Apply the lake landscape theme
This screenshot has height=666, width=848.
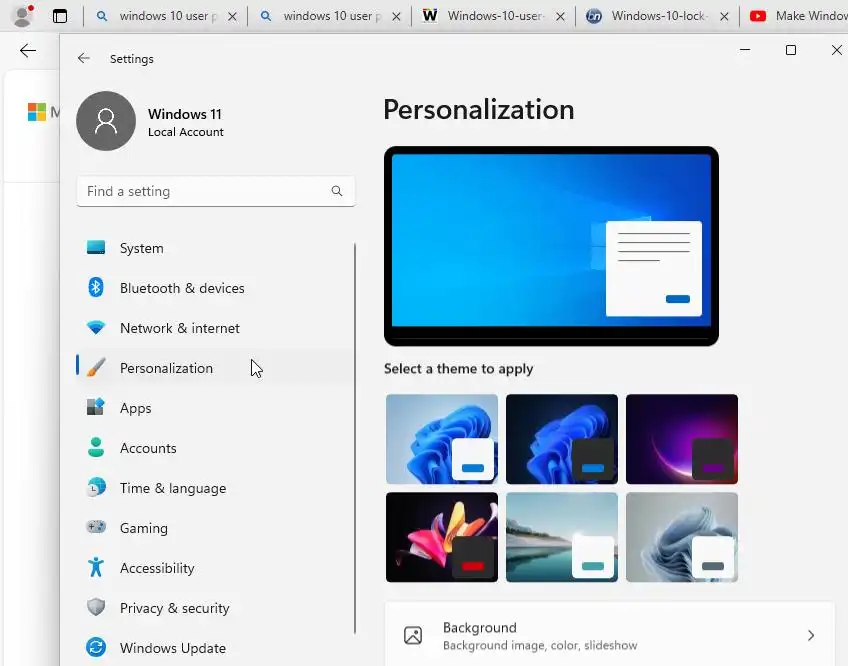tap(562, 537)
